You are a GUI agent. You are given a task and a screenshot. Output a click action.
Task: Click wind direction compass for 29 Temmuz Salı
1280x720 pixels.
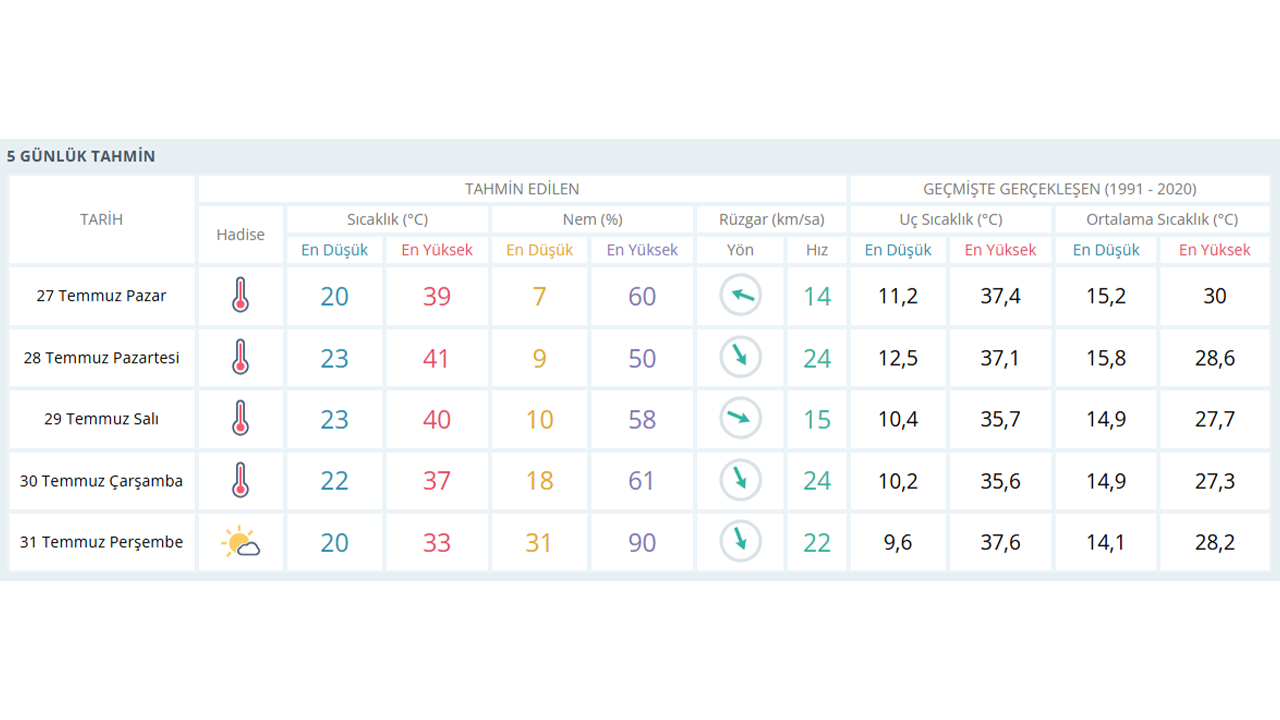pos(740,419)
